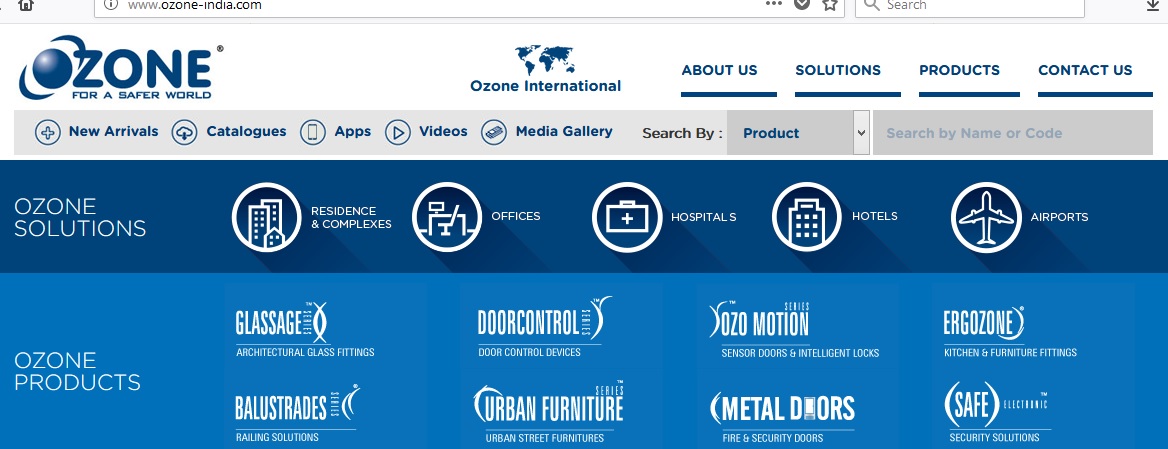Screen dimensions: 1168x449
Task: Click Architectural Glass Fittings text
Action: 305,352
